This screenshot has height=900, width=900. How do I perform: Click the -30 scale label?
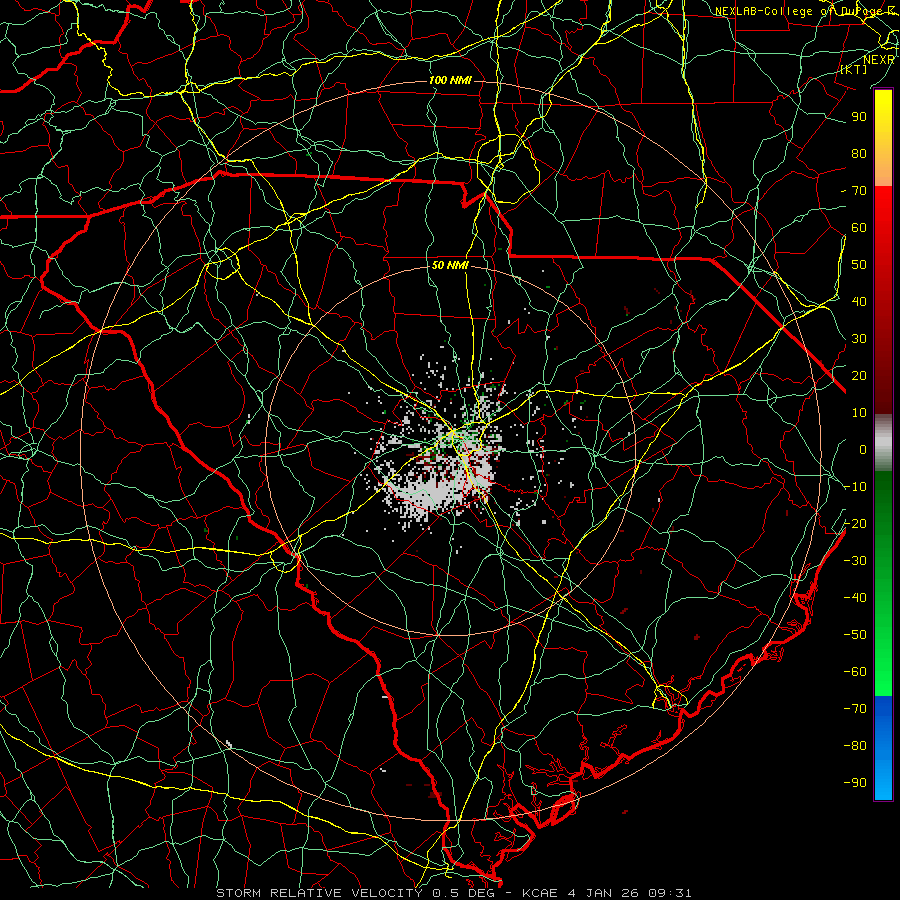coord(855,561)
